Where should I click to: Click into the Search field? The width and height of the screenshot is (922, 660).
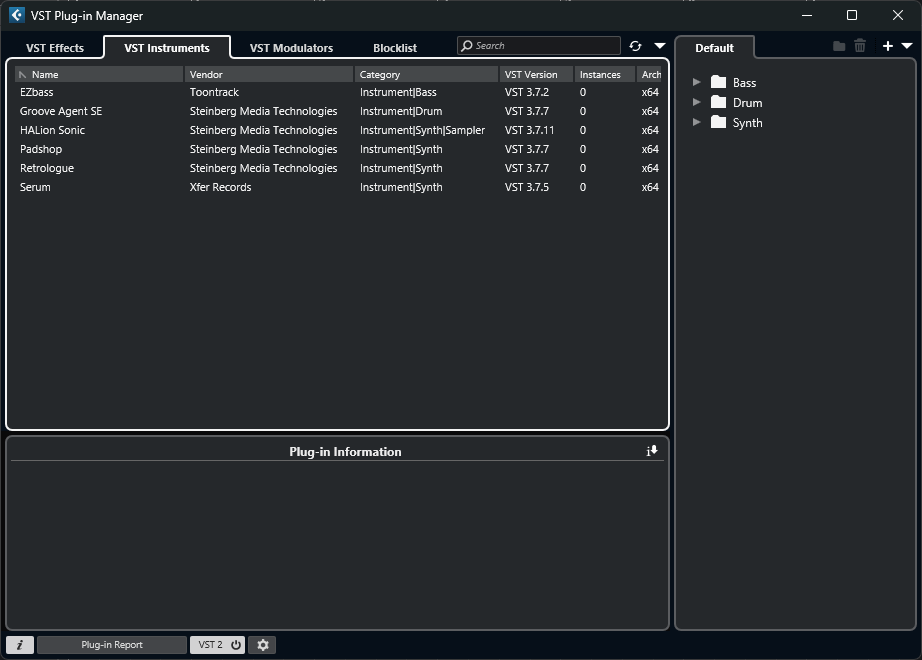click(x=539, y=46)
